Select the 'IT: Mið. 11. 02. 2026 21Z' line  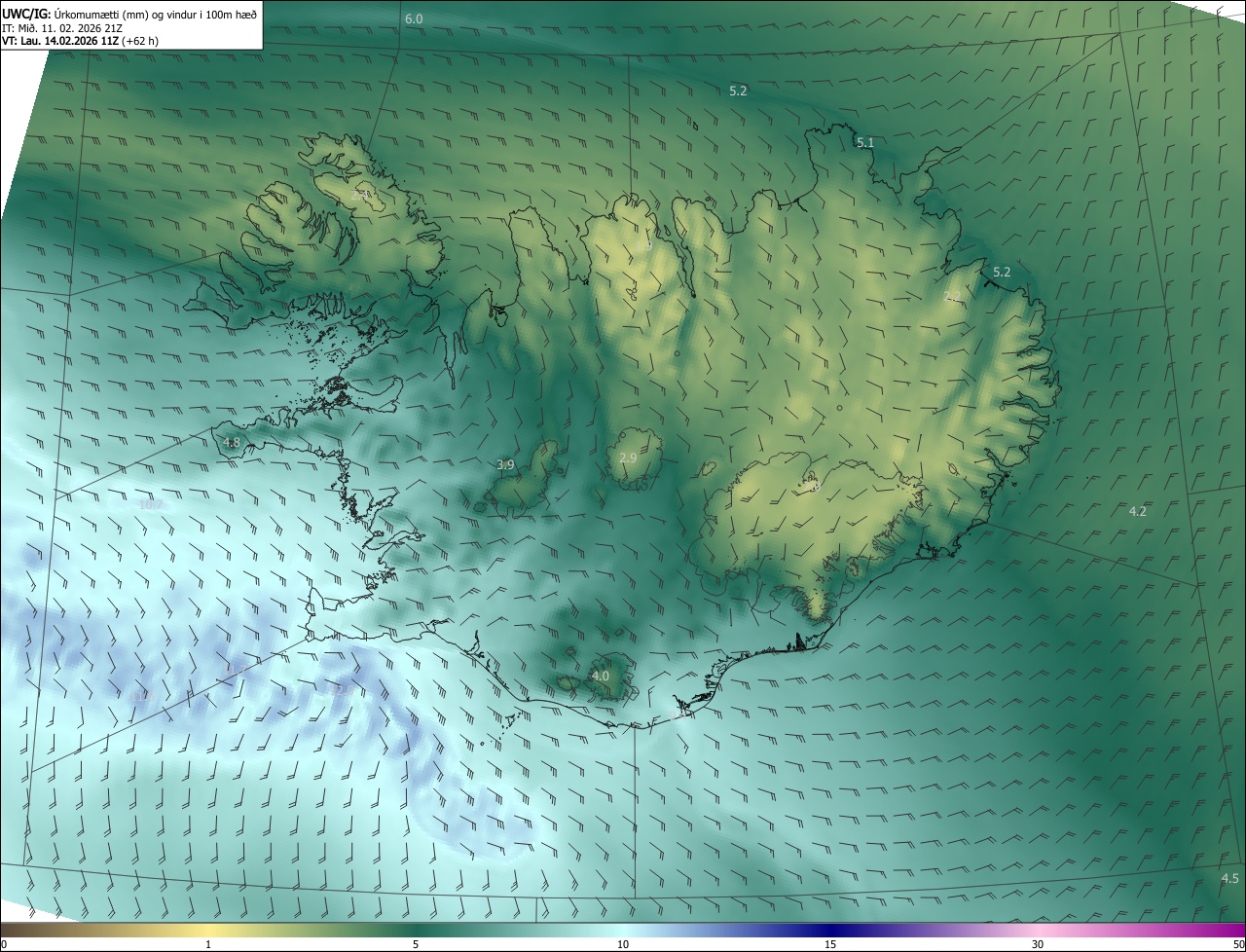coord(61,27)
